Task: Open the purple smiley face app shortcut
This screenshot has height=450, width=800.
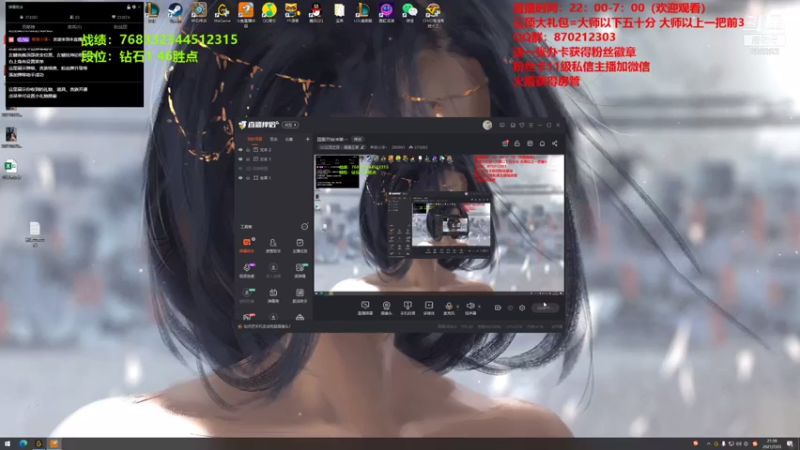Action: 386,11
